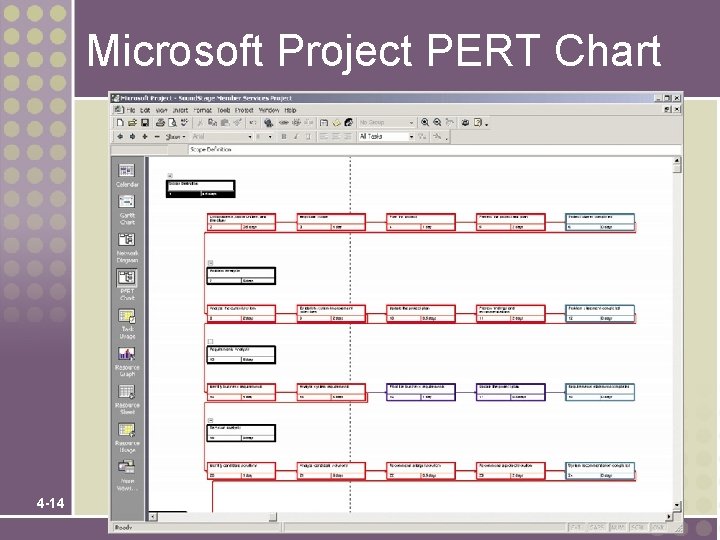
Task: Toggle Bold formatting button
Action: click(283, 136)
